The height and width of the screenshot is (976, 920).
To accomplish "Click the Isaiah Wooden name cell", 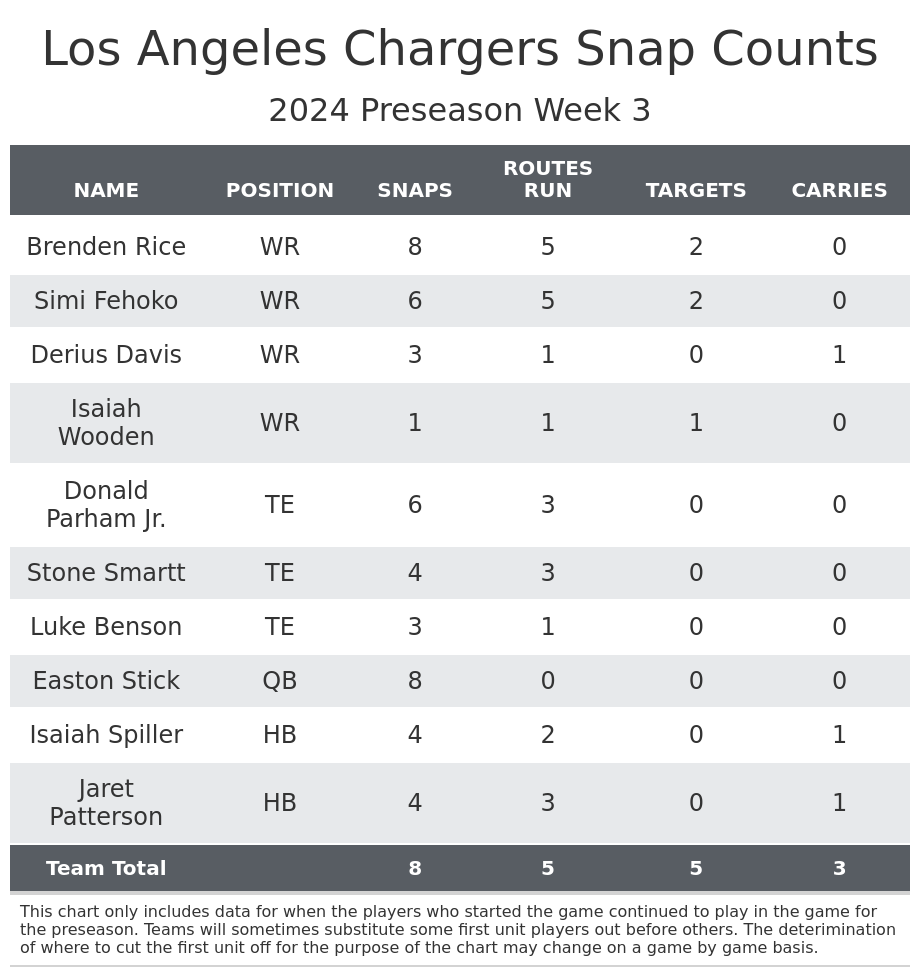I will (x=106, y=423).
